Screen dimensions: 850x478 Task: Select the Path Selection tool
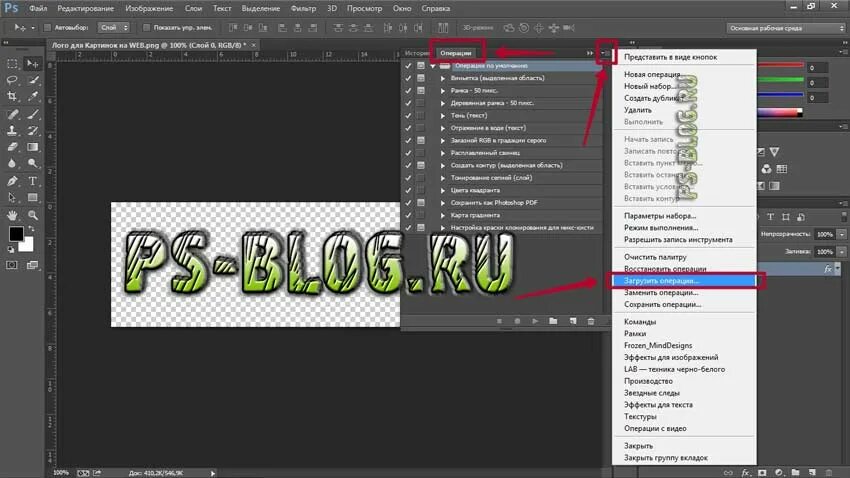pyautogui.click(x=12, y=197)
